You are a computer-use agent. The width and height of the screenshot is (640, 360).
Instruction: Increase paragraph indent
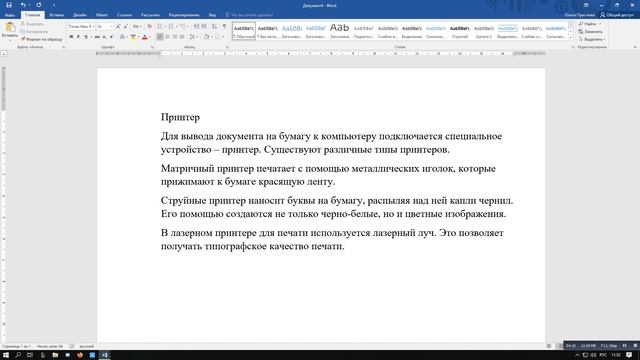coord(204,27)
